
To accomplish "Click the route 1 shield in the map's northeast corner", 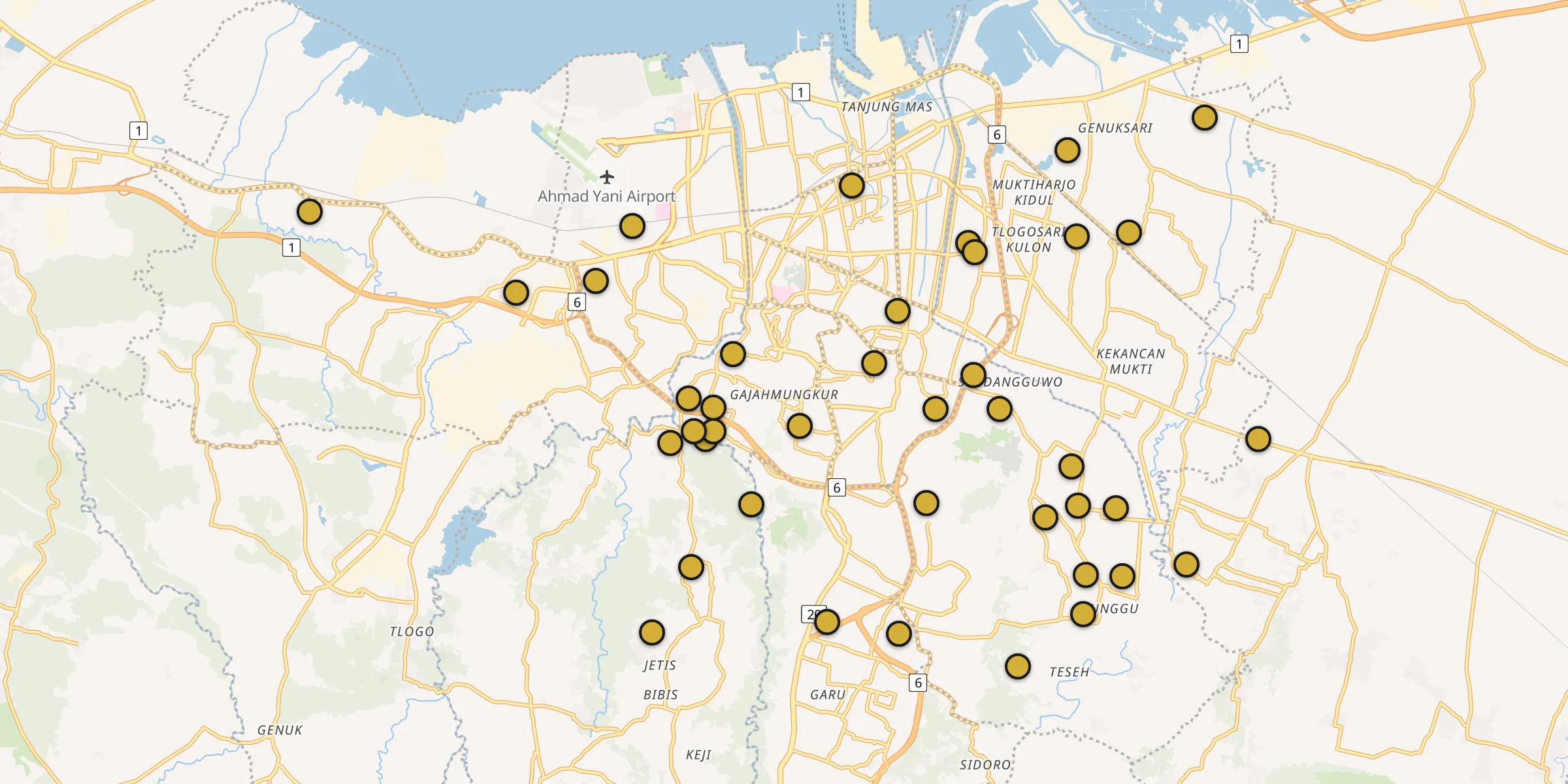I will 1239,44.
